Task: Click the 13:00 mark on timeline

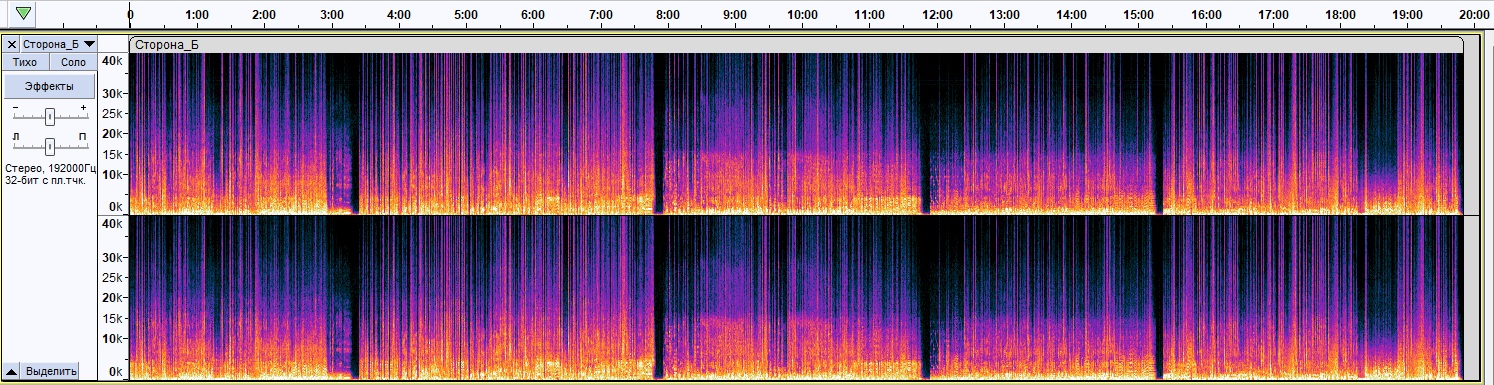Action: (1004, 15)
